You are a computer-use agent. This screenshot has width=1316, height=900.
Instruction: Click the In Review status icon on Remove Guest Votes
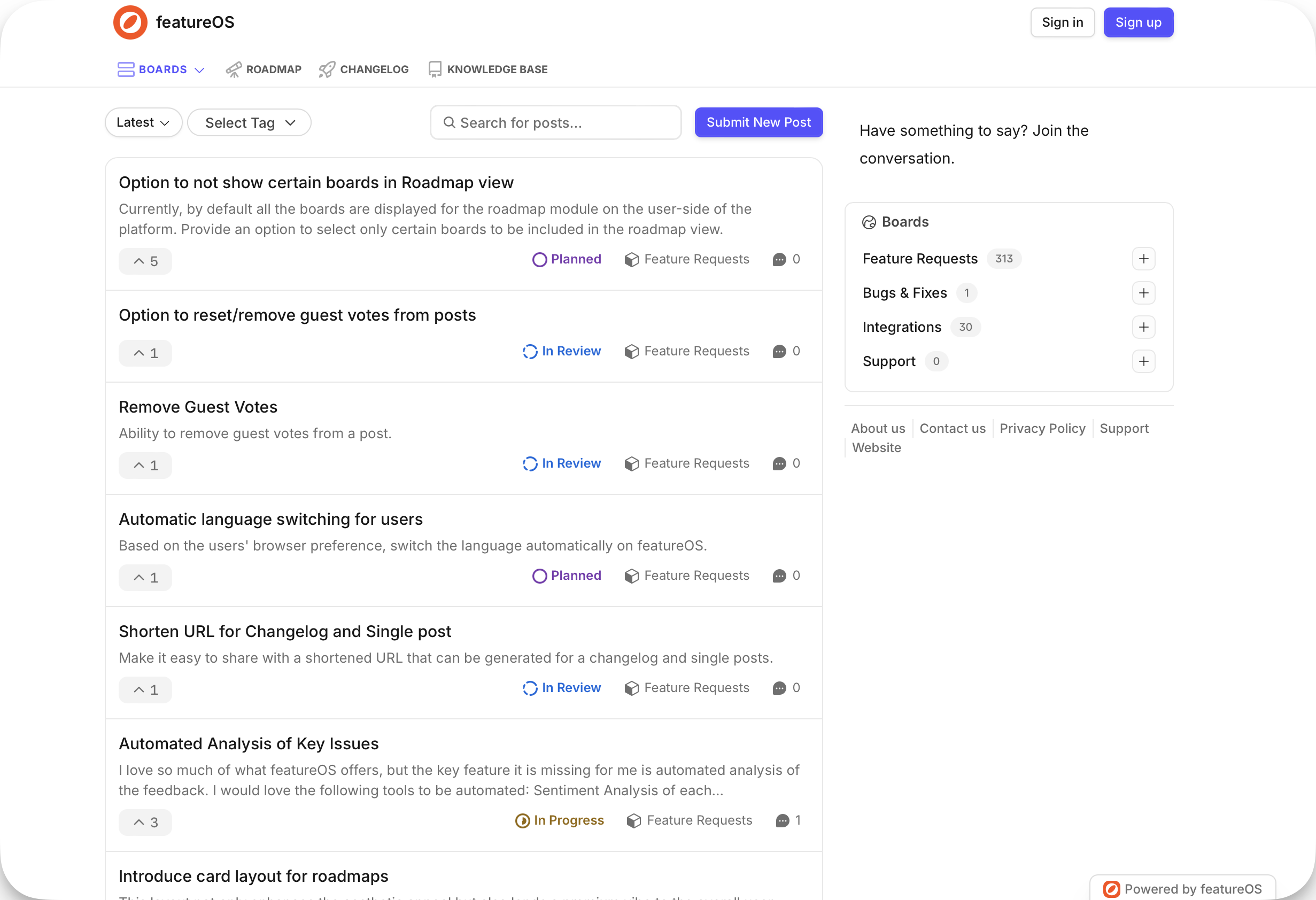[x=530, y=463]
